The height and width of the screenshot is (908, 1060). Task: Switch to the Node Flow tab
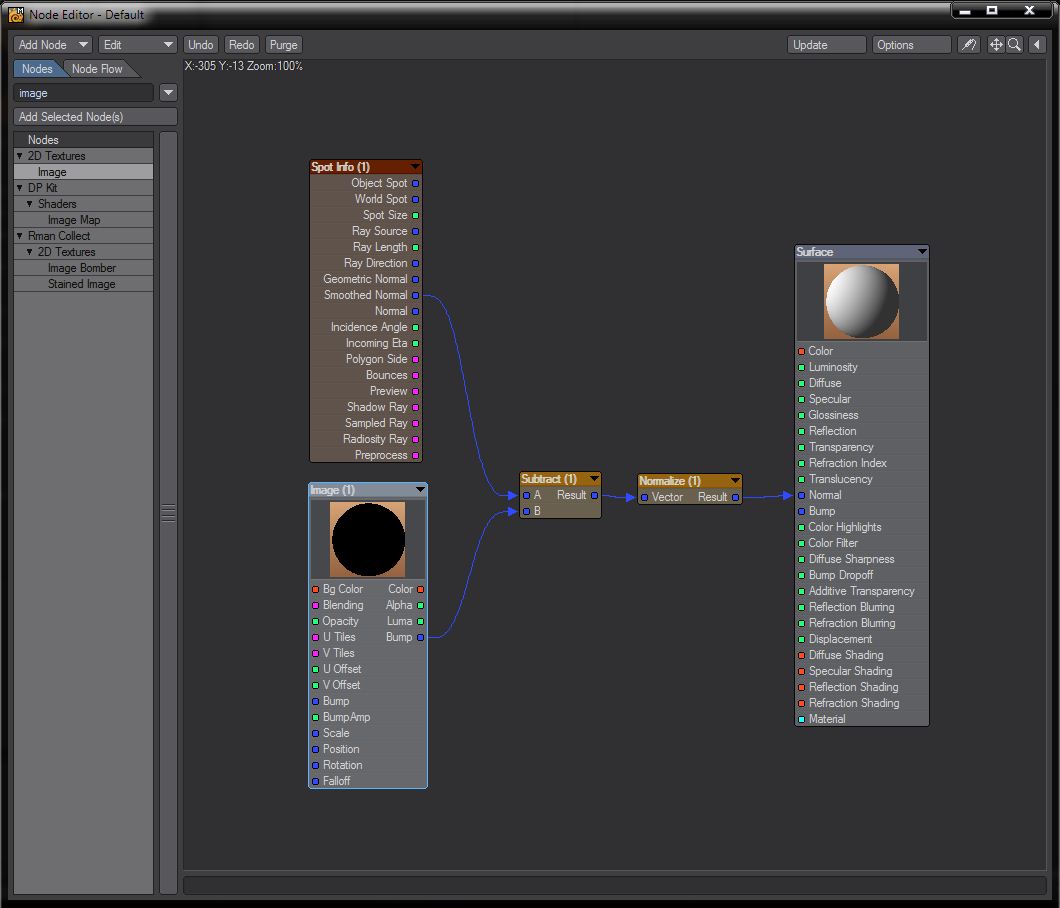click(97, 69)
